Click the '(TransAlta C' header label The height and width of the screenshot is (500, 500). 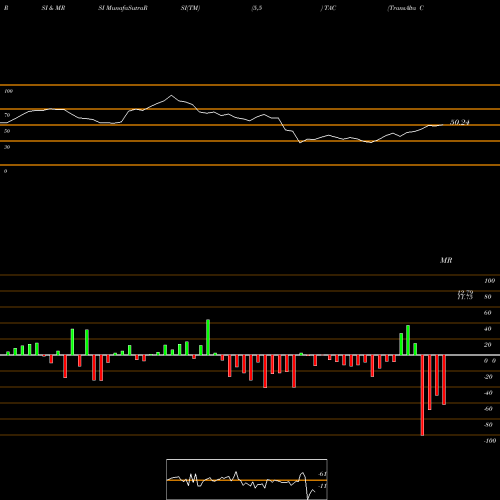pos(406,8)
